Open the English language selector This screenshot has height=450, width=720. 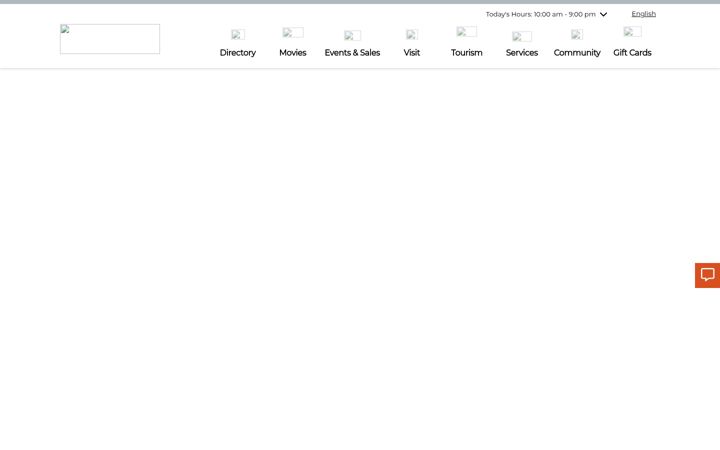(x=643, y=14)
